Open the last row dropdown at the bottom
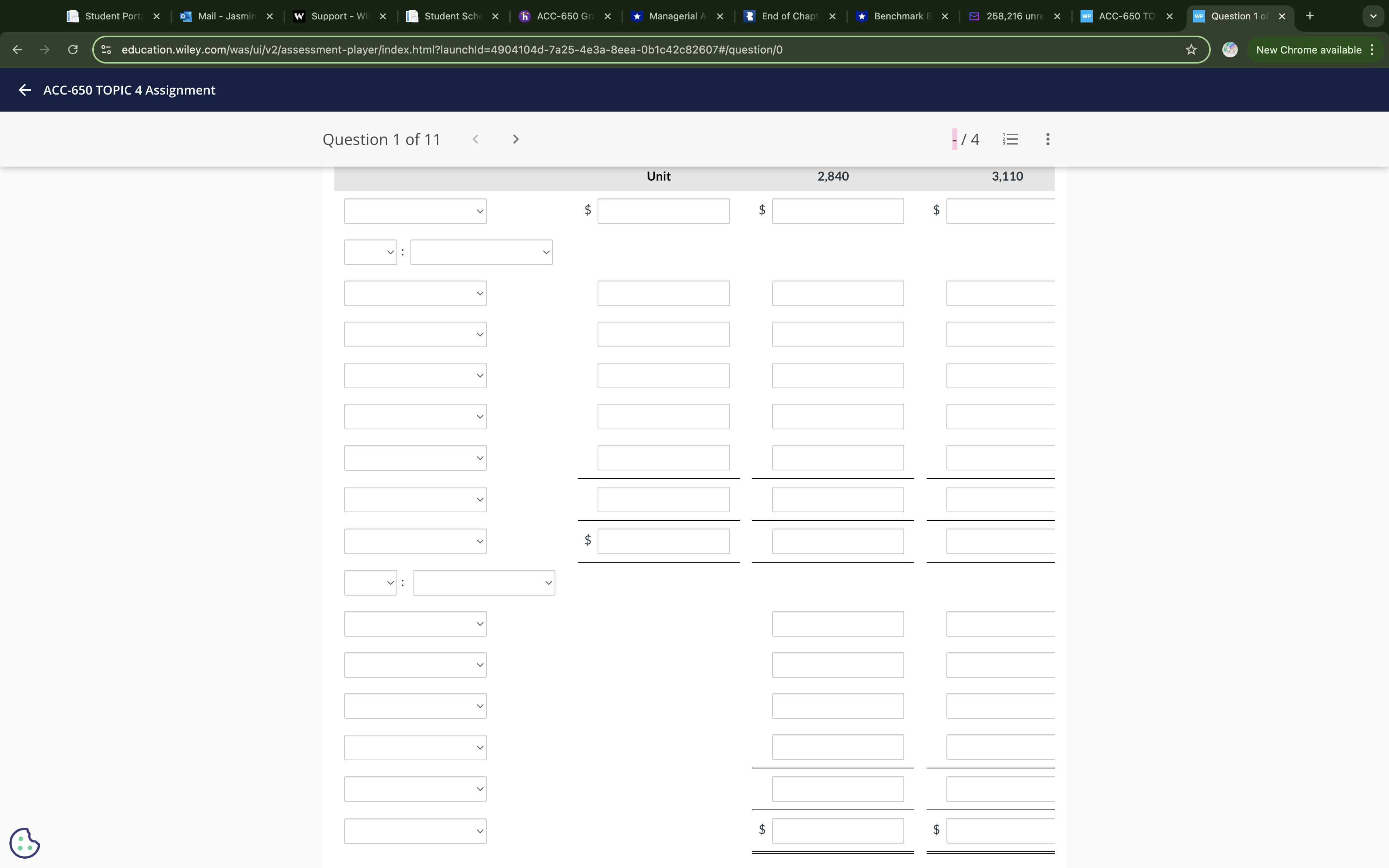 415,831
